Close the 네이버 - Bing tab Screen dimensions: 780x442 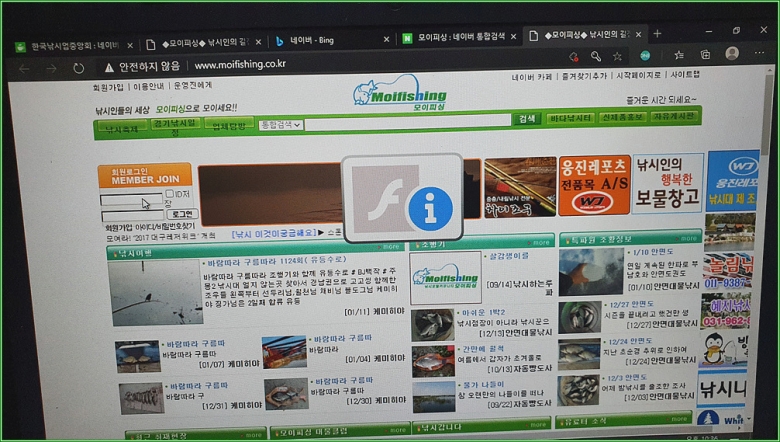click(x=387, y=39)
